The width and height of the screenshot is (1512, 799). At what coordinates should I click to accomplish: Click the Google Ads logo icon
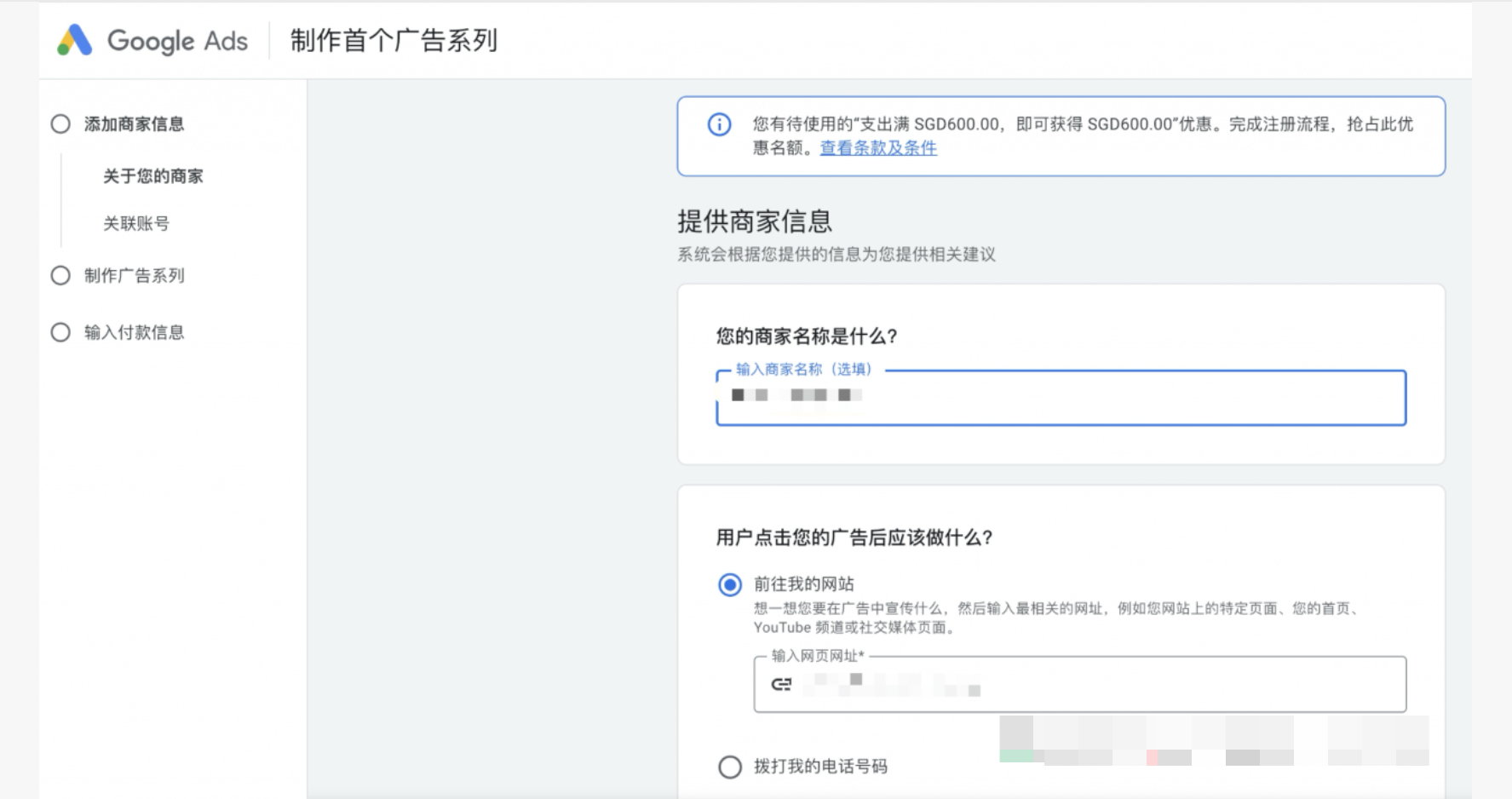[x=74, y=40]
